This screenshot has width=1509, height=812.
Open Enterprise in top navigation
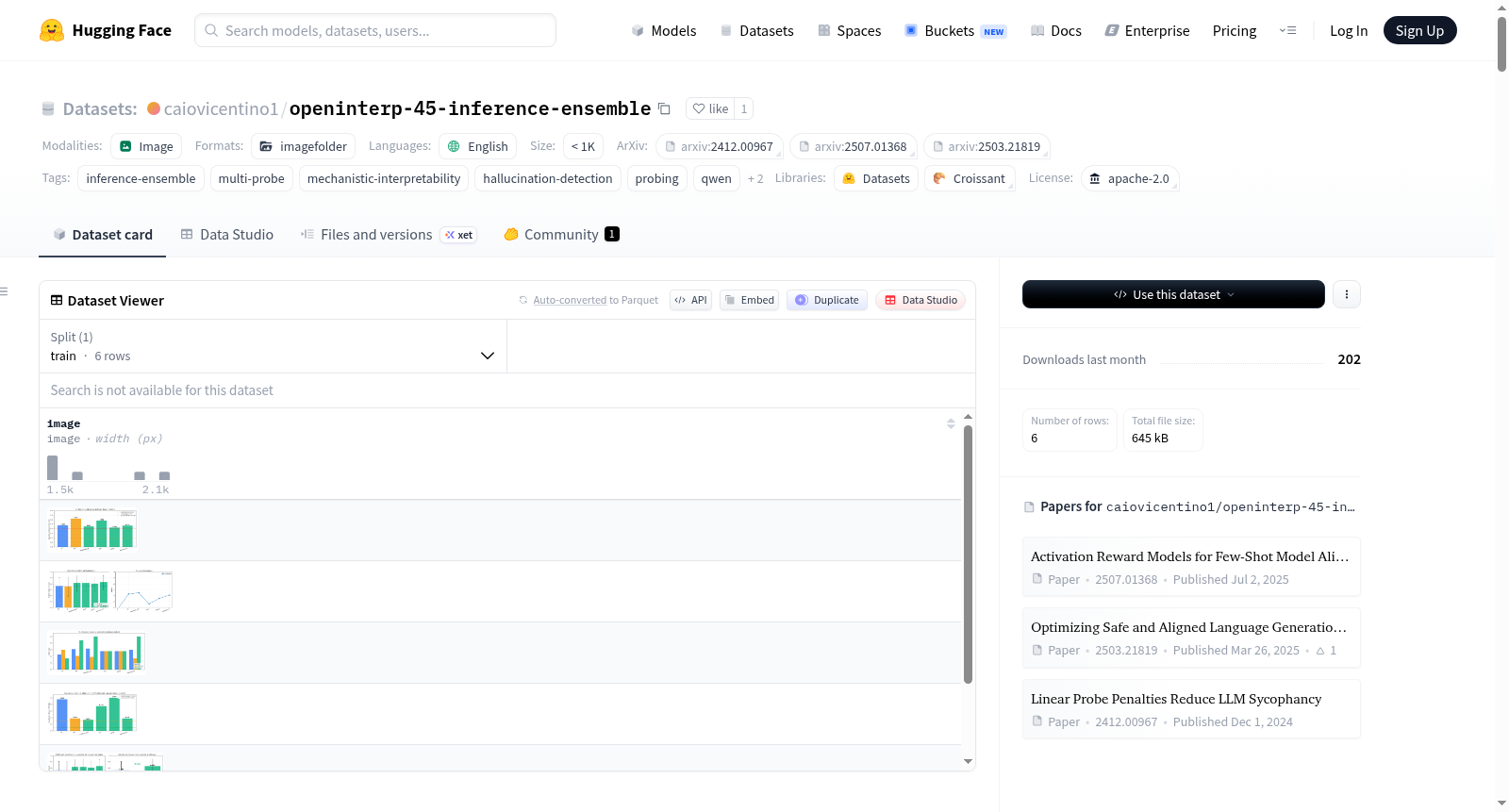1147,30
